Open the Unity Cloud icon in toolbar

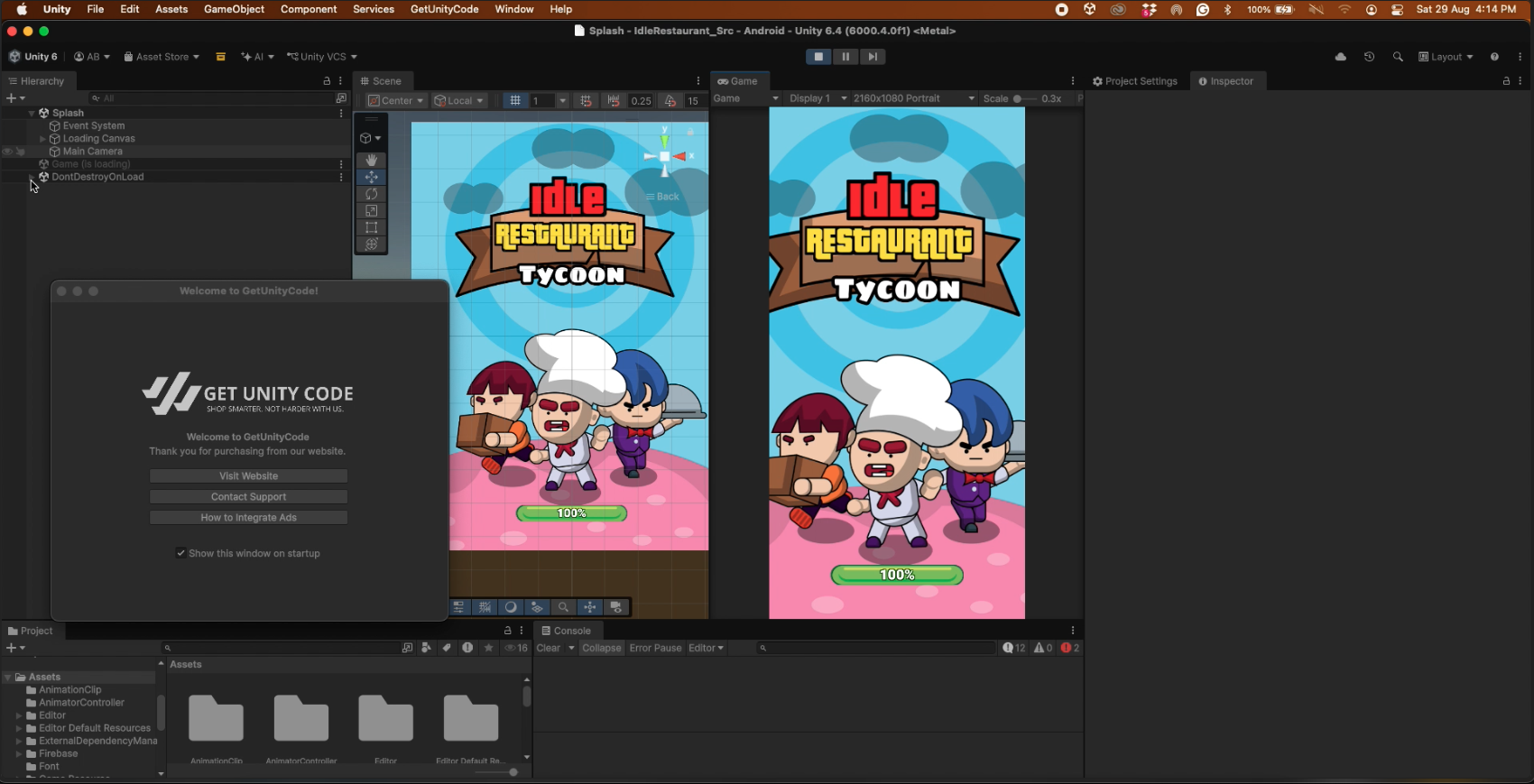1341,57
